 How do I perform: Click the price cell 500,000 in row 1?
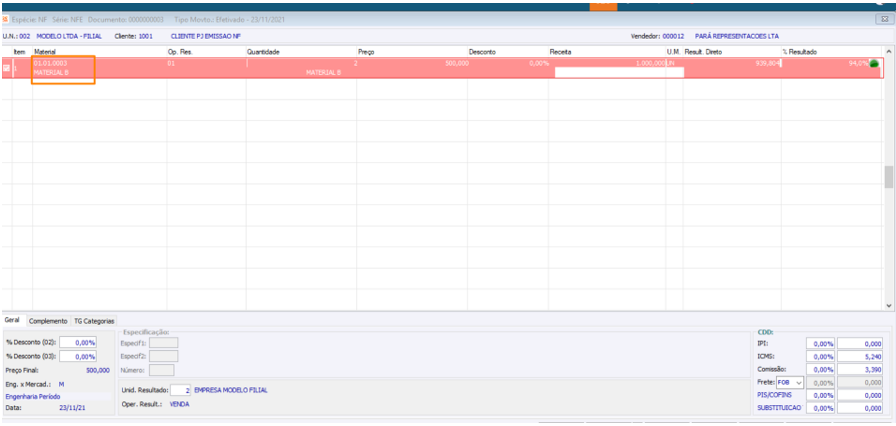(457, 63)
